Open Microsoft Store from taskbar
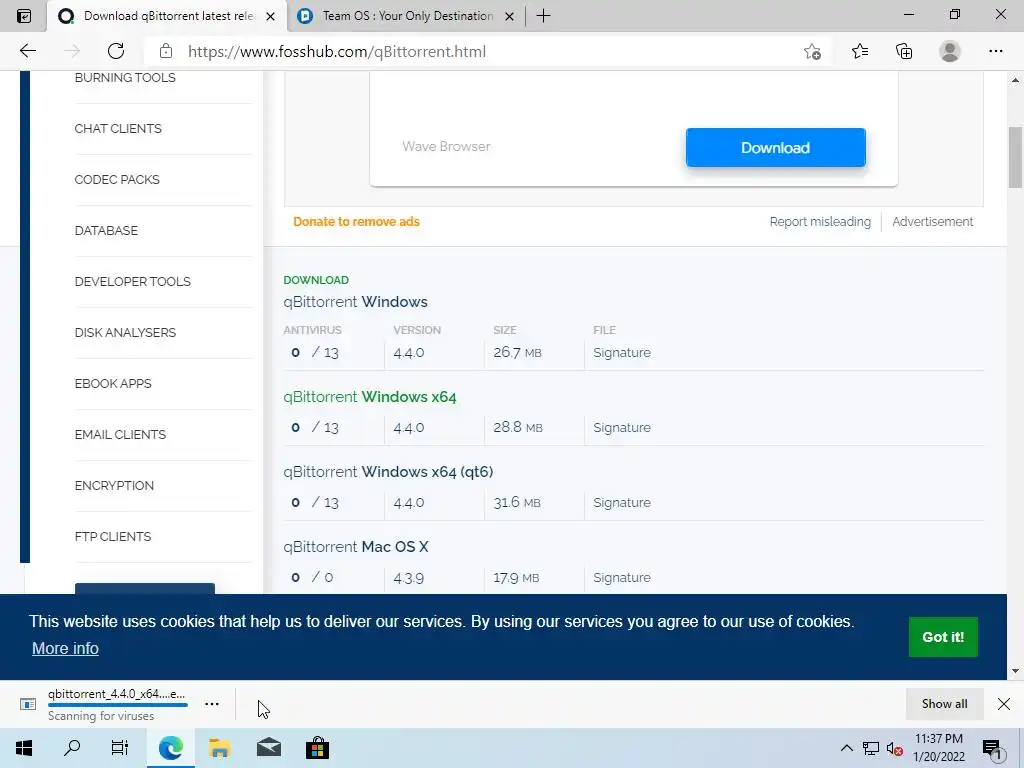This screenshot has height=768, width=1024. pyautogui.click(x=317, y=748)
